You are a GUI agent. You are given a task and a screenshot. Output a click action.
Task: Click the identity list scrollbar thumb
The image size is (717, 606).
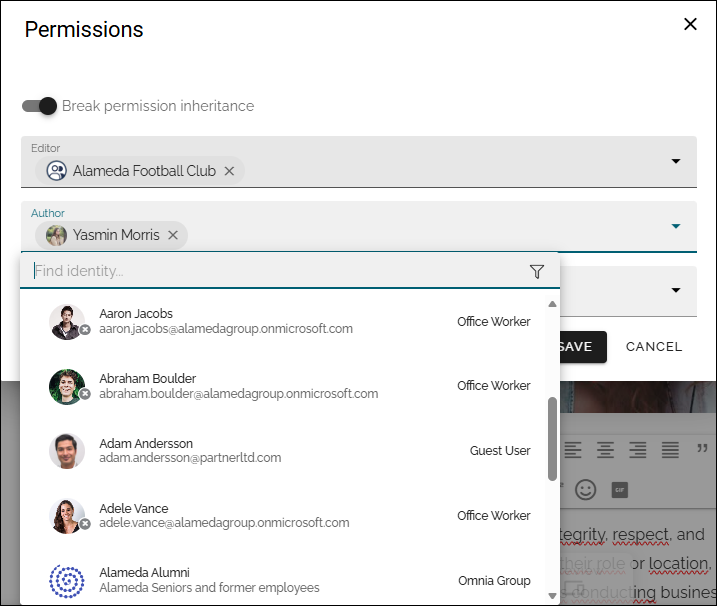[x=552, y=439]
